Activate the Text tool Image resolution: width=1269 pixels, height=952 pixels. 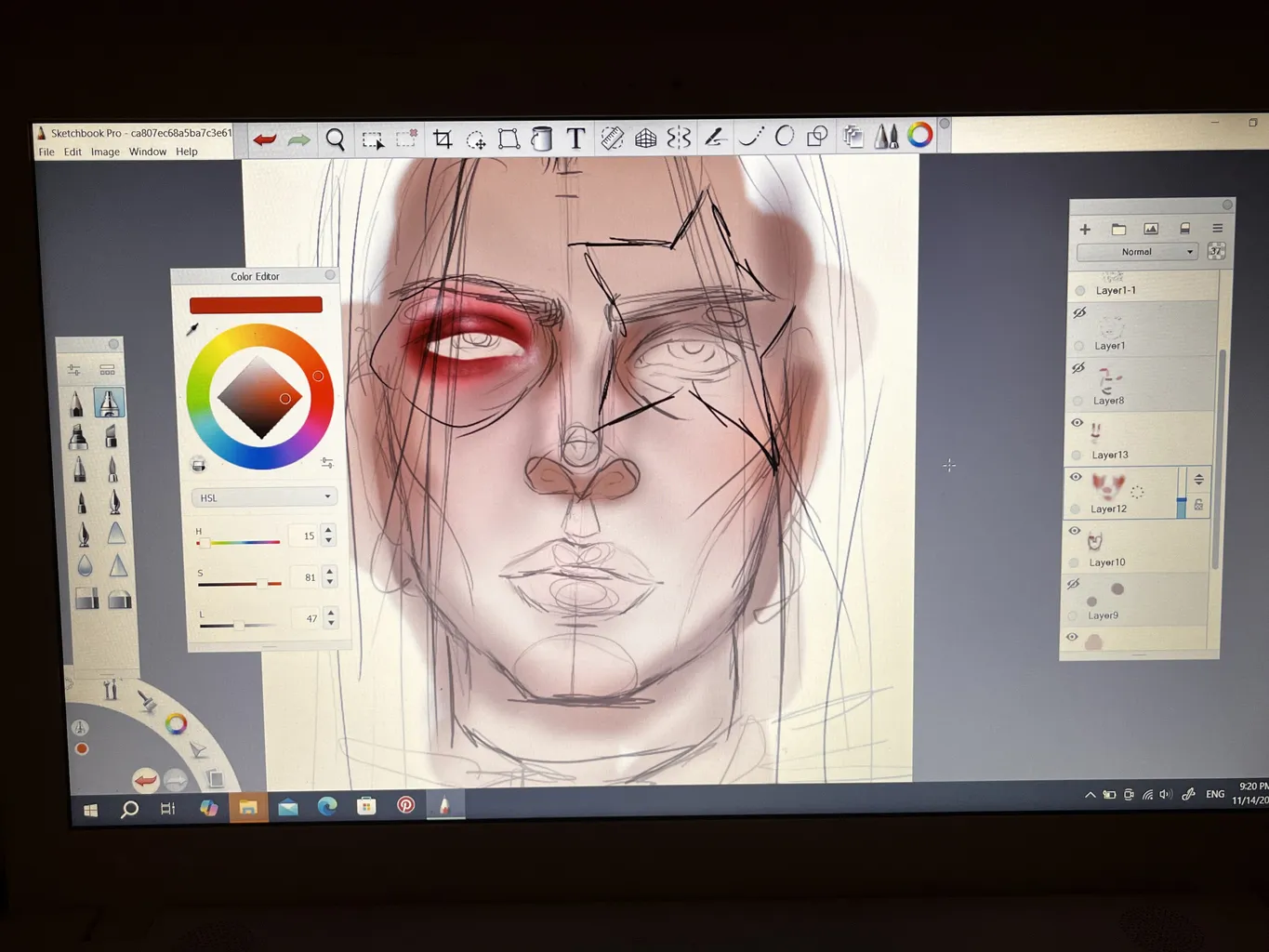pos(576,139)
